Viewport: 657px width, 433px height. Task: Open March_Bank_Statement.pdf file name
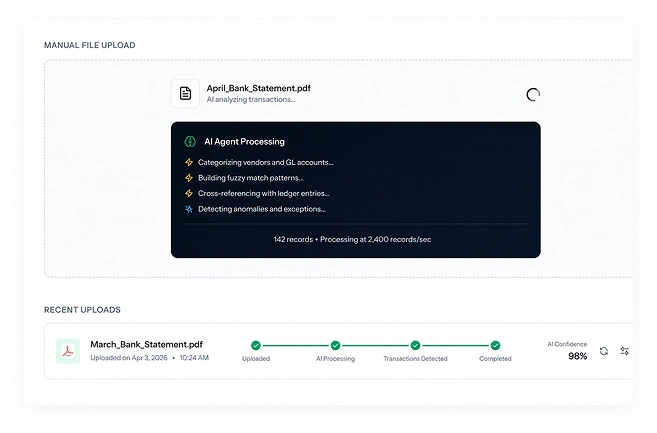[147, 345]
